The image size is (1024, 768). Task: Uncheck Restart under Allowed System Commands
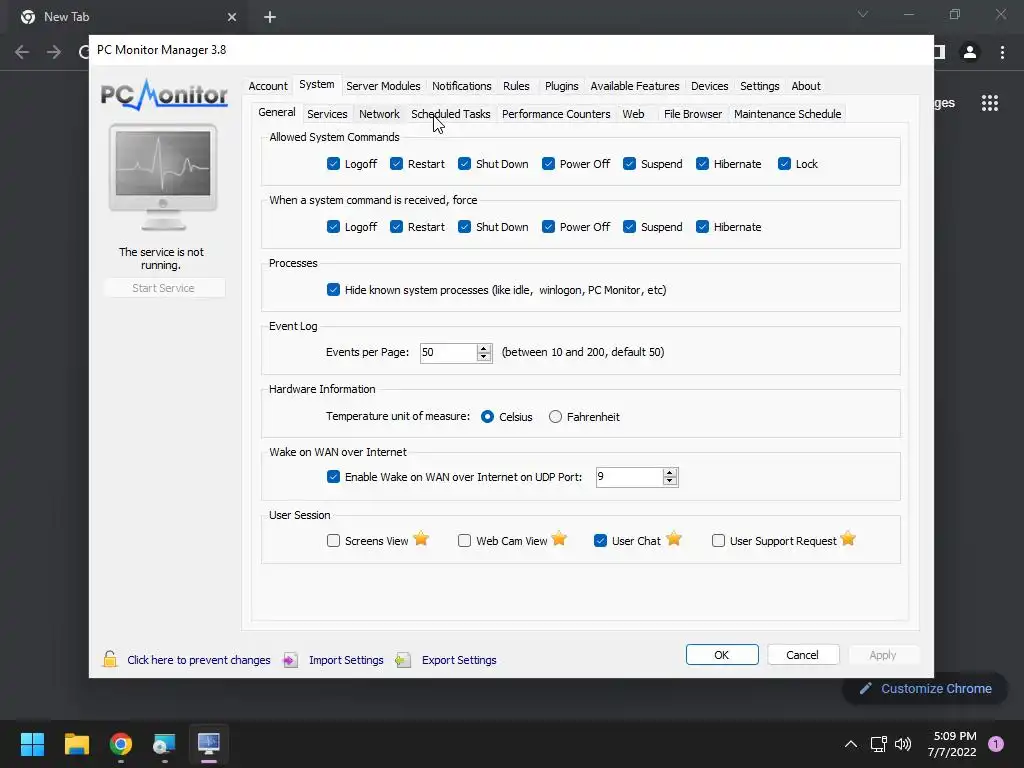(x=396, y=164)
